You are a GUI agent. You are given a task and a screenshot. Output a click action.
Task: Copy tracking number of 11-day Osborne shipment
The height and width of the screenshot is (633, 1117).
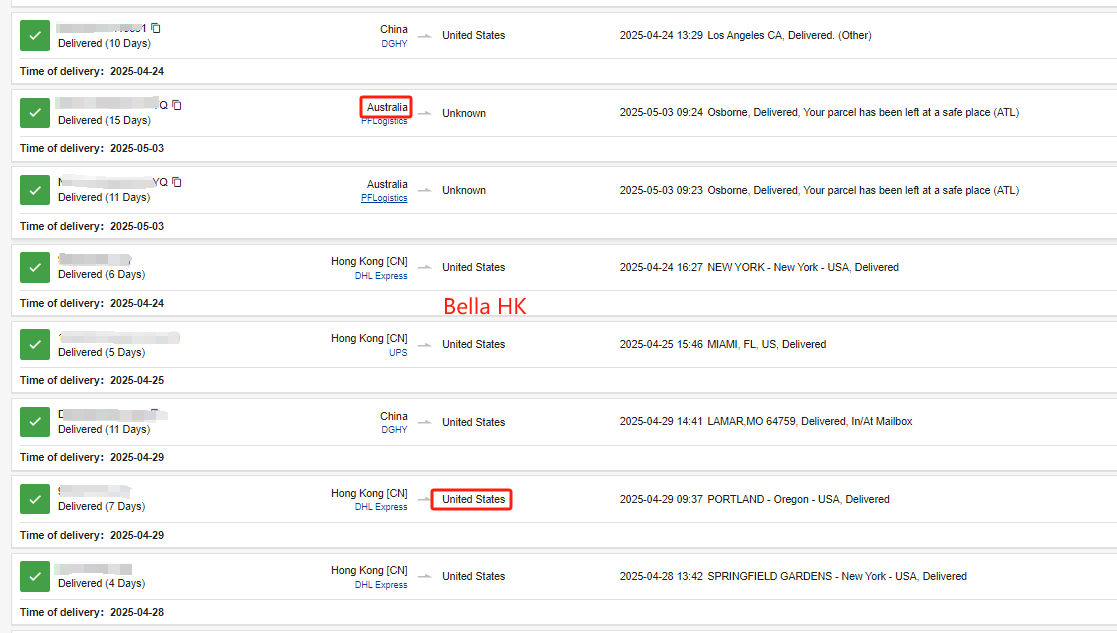coord(177,182)
